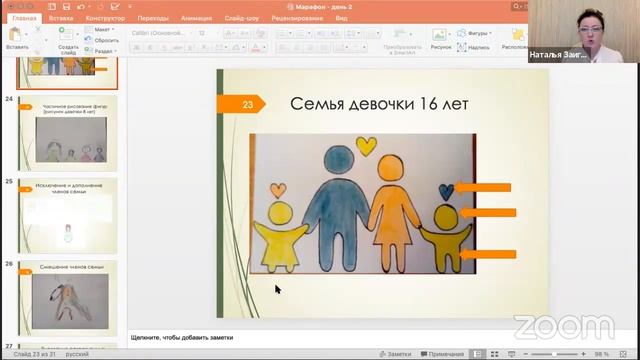
Task: Click the Bold formatting icon
Action: point(137,48)
